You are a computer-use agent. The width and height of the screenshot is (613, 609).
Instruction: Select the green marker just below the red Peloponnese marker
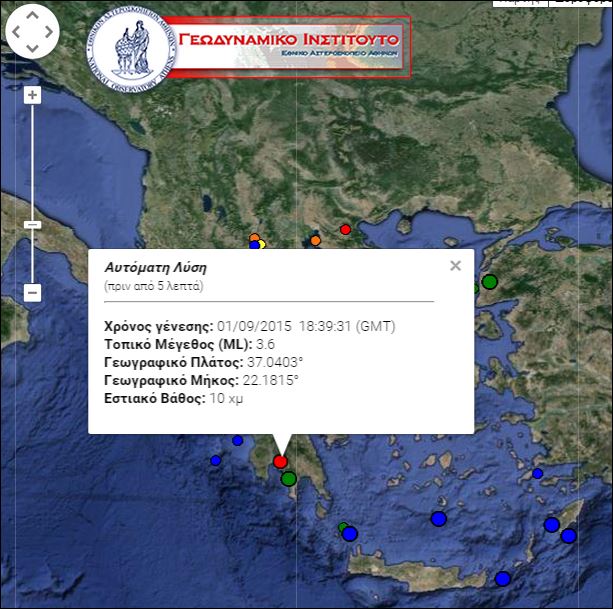coord(289,478)
